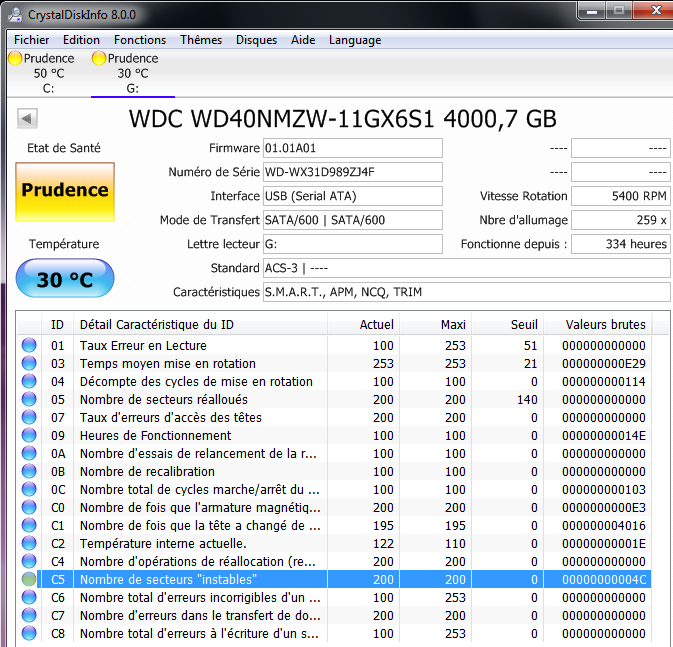This screenshot has width=673, height=647.
Task: Select row Taux Erreur en Lecture
Action: [x=334, y=345]
